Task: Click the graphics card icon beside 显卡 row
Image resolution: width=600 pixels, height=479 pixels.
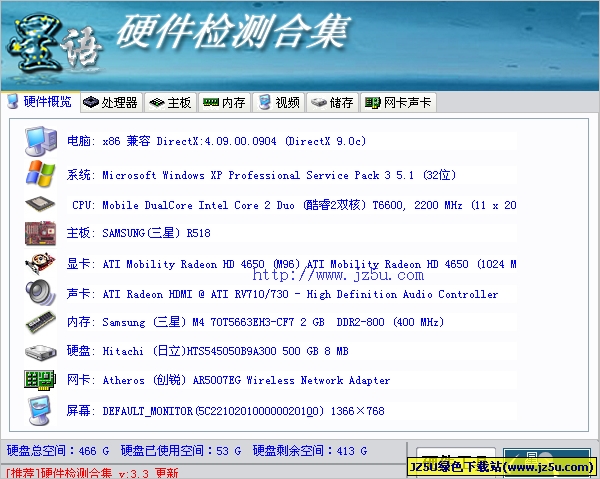Action: tap(40, 263)
